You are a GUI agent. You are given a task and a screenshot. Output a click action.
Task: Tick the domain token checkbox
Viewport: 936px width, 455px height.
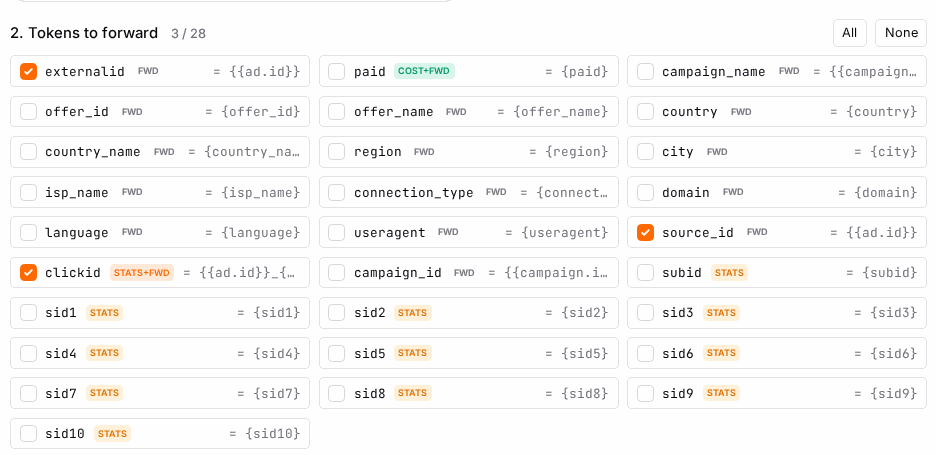[645, 192]
